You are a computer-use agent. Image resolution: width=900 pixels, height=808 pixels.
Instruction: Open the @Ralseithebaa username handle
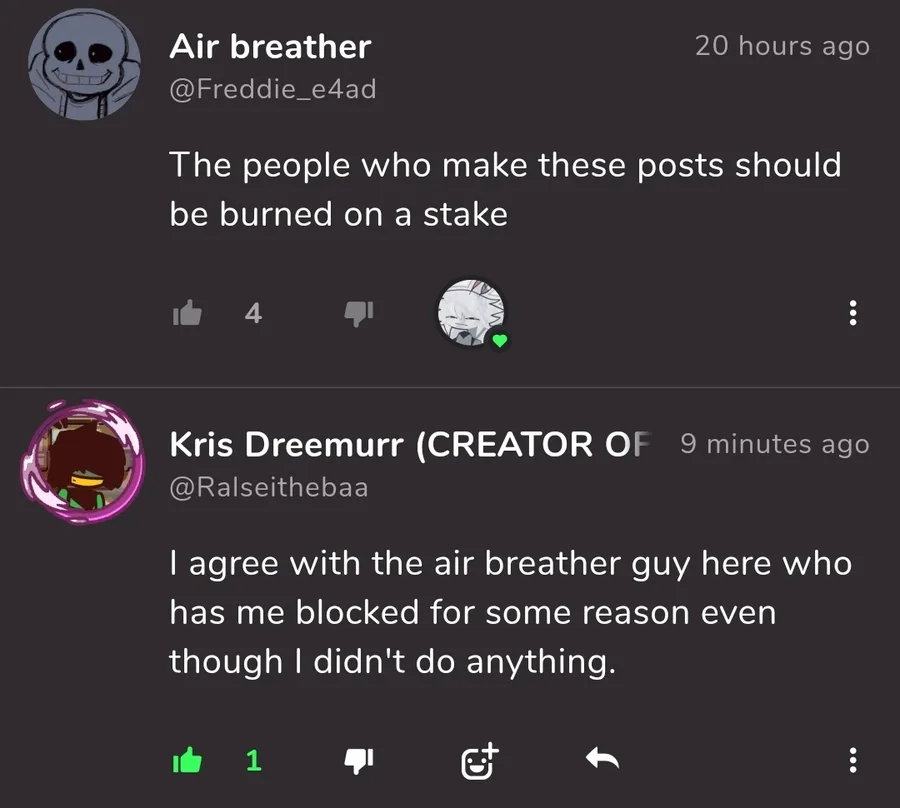(269, 487)
